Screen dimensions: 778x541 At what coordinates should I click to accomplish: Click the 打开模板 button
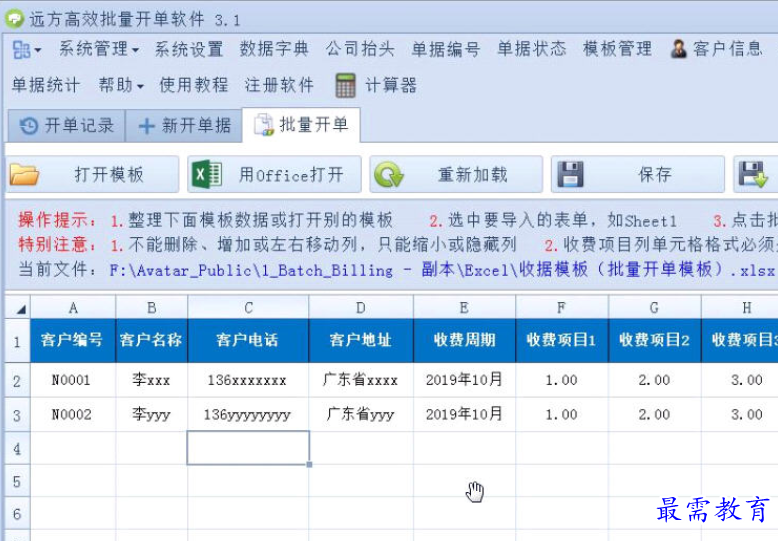93,174
